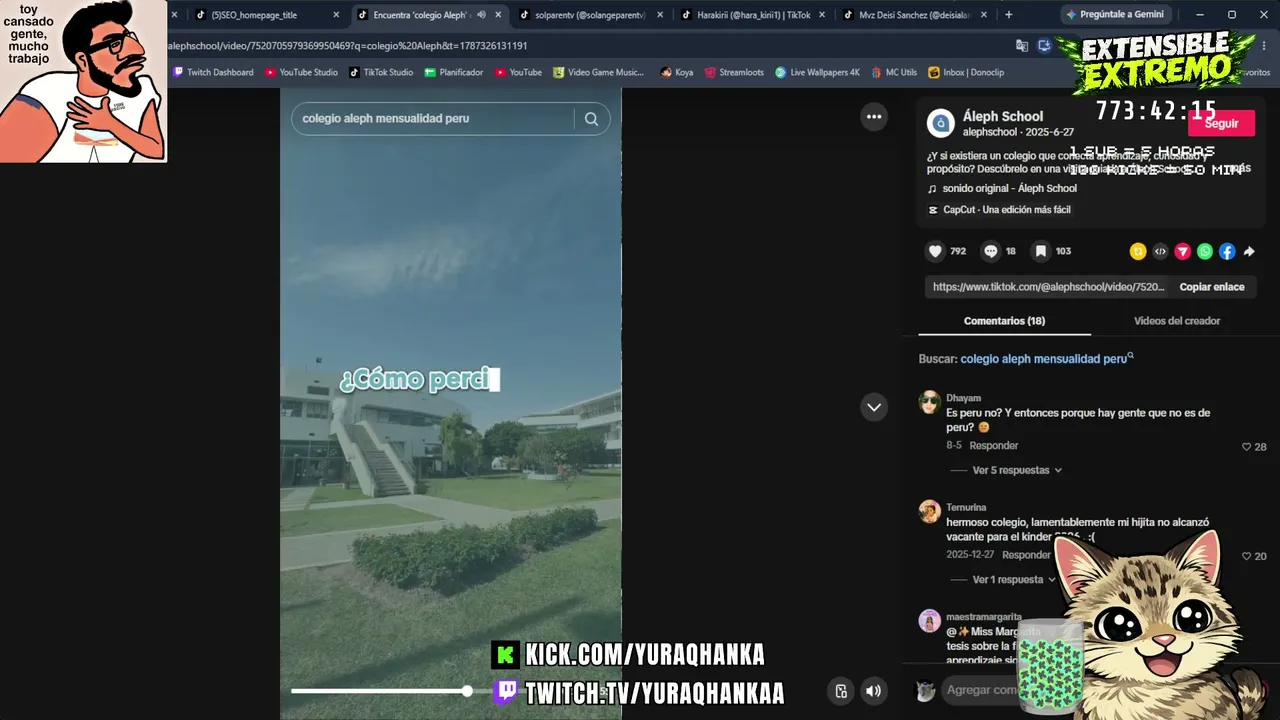Switch to the (5)SEO_homepage_title browser tab
The width and height of the screenshot is (1280, 720).
[266, 15]
